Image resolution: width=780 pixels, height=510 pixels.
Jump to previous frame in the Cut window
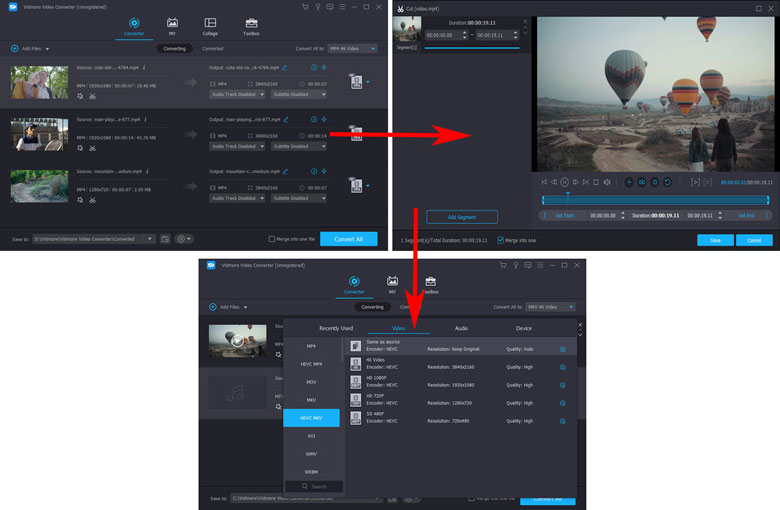[554, 183]
